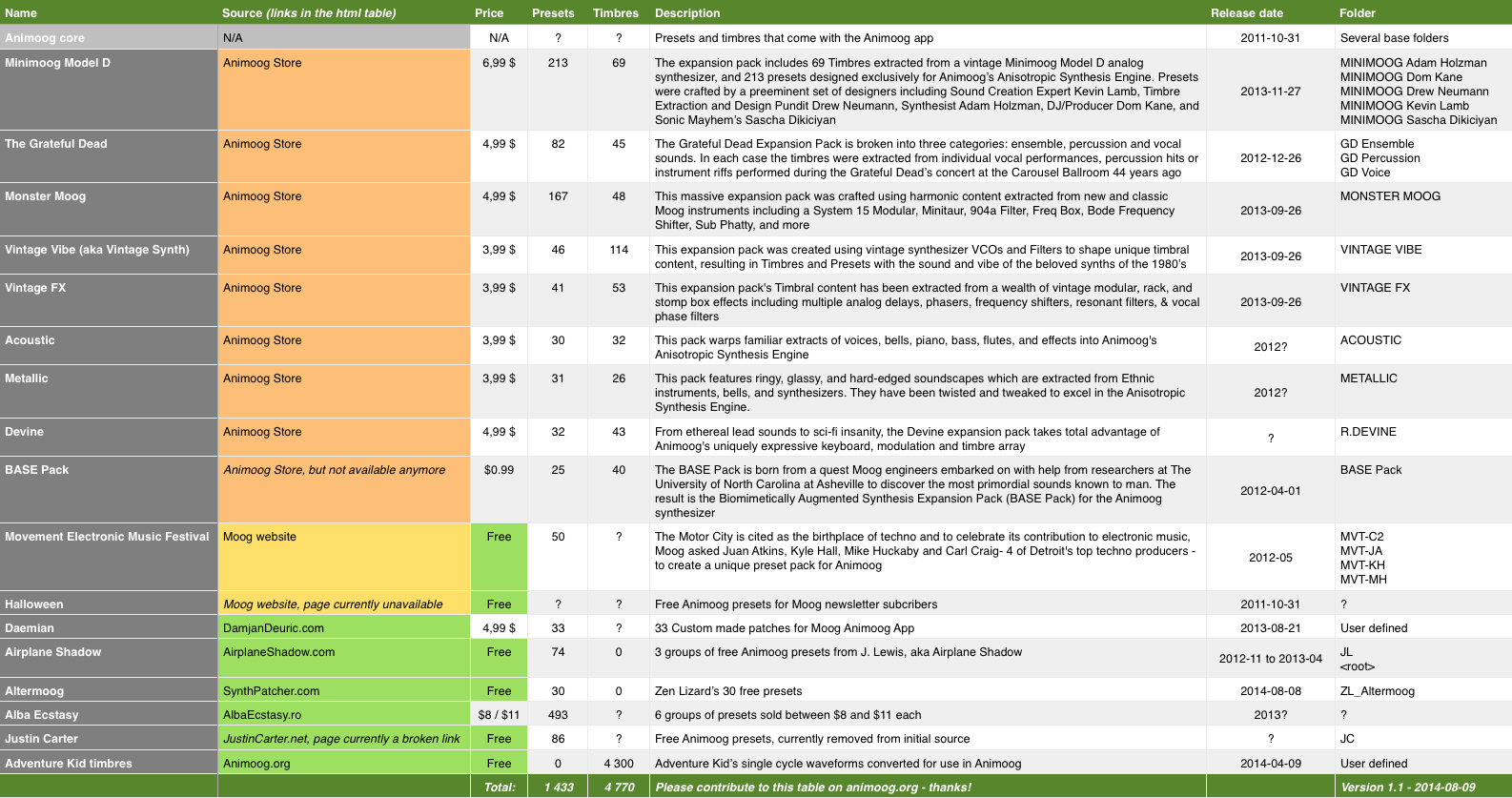The width and height of the screenshot is (1512, 798).
Task: Select the Halloween name cell
Action: click(109, 604)
